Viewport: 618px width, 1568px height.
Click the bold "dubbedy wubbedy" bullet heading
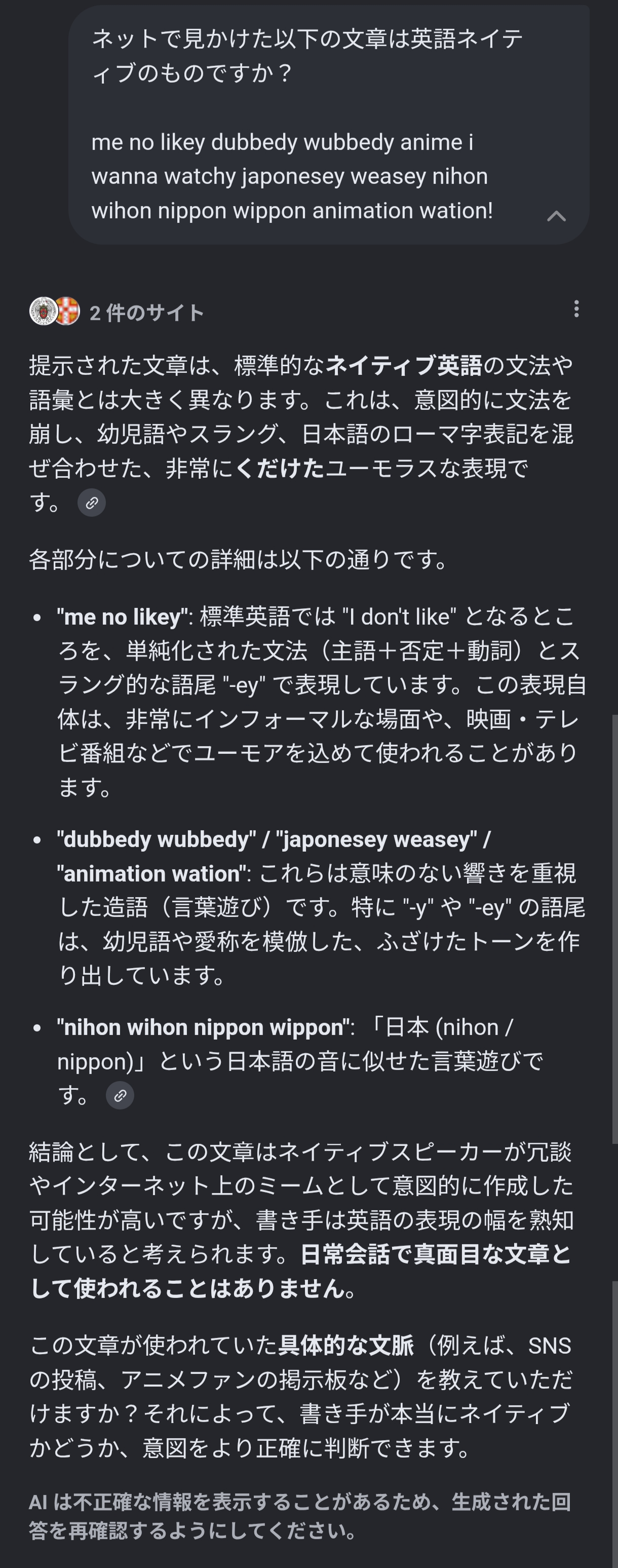(157, 840)
